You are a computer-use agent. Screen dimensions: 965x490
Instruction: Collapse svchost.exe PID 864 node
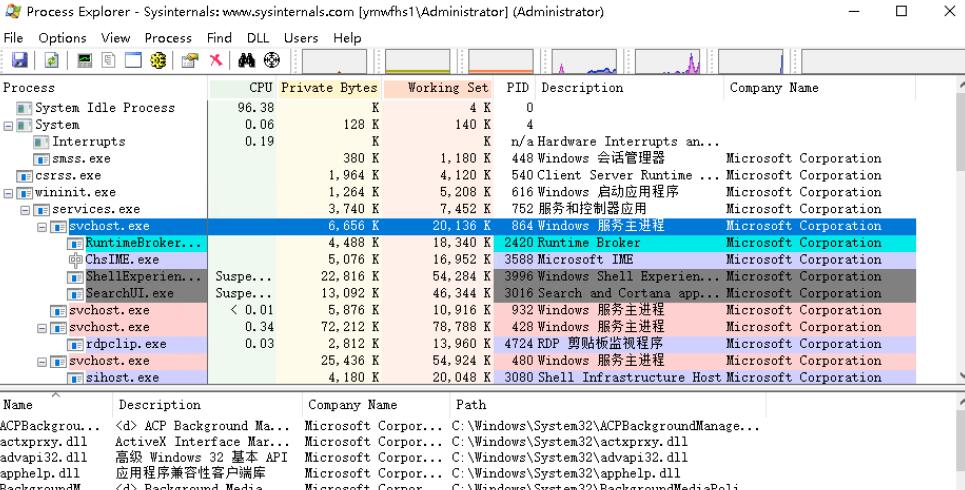42,227
